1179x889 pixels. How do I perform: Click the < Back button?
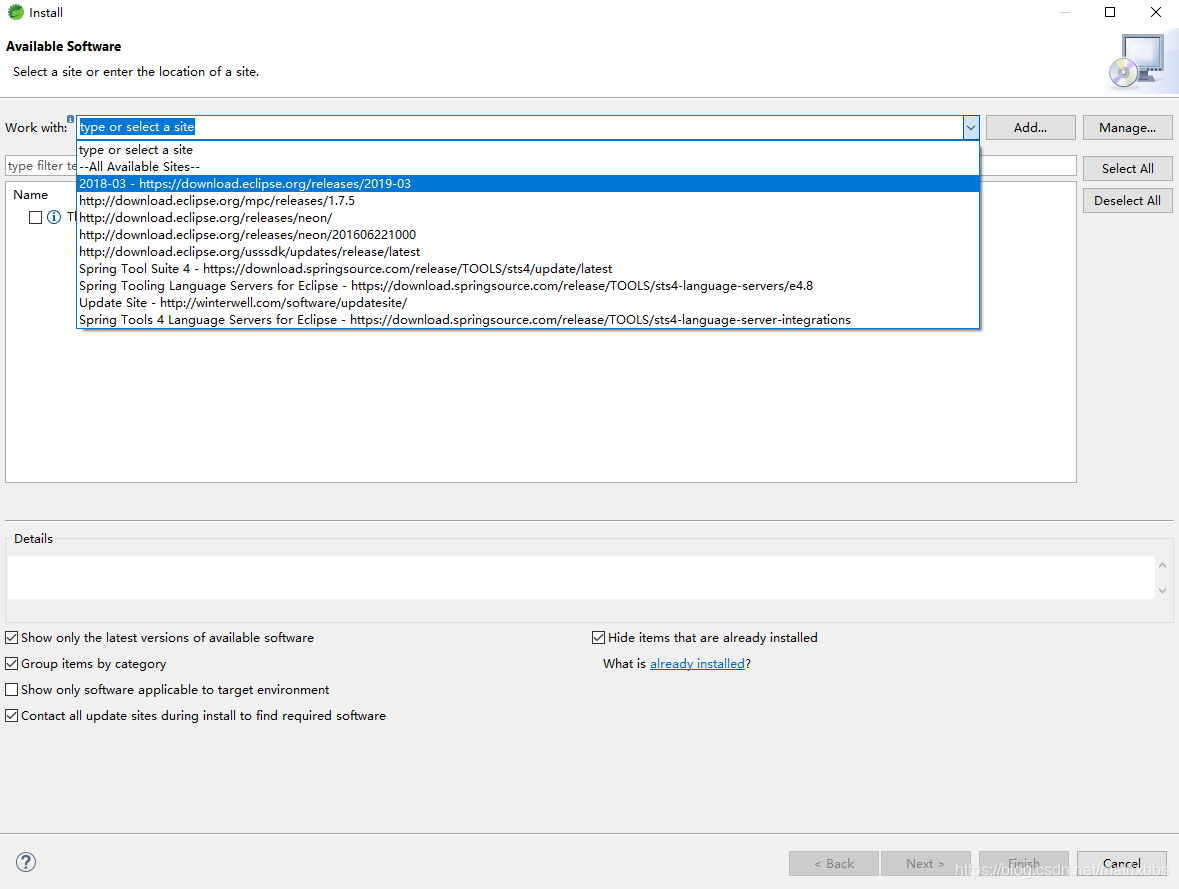coord(834,863)
